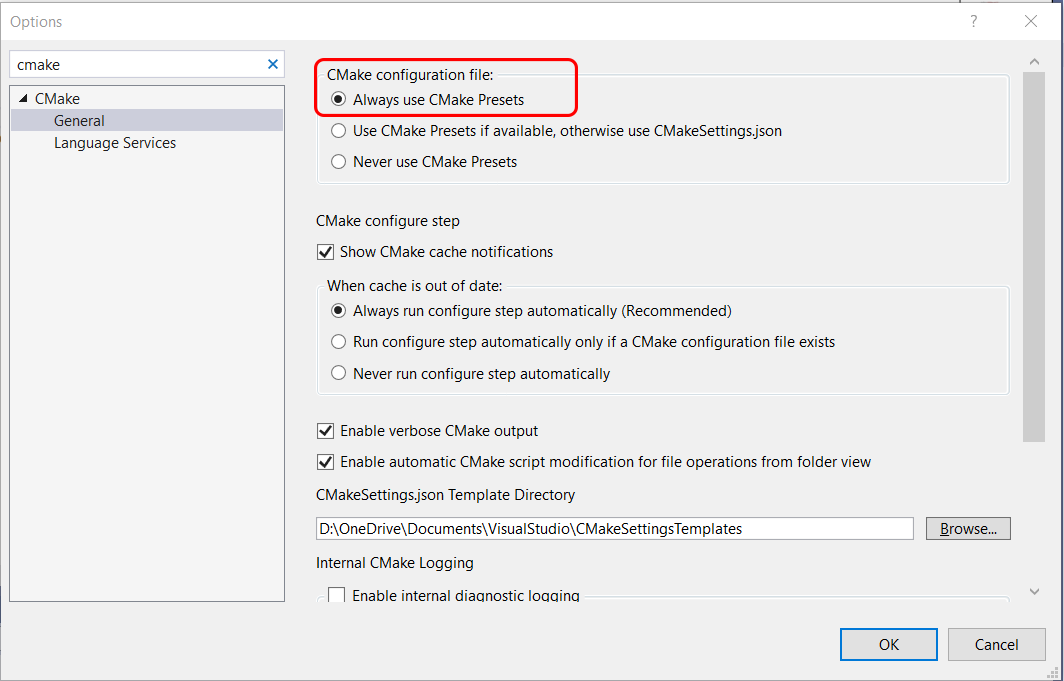This screenshot has width=1064, height=681.
Task: Toggle automatic CMake script modification checkbox
Action: coord(326,463)
